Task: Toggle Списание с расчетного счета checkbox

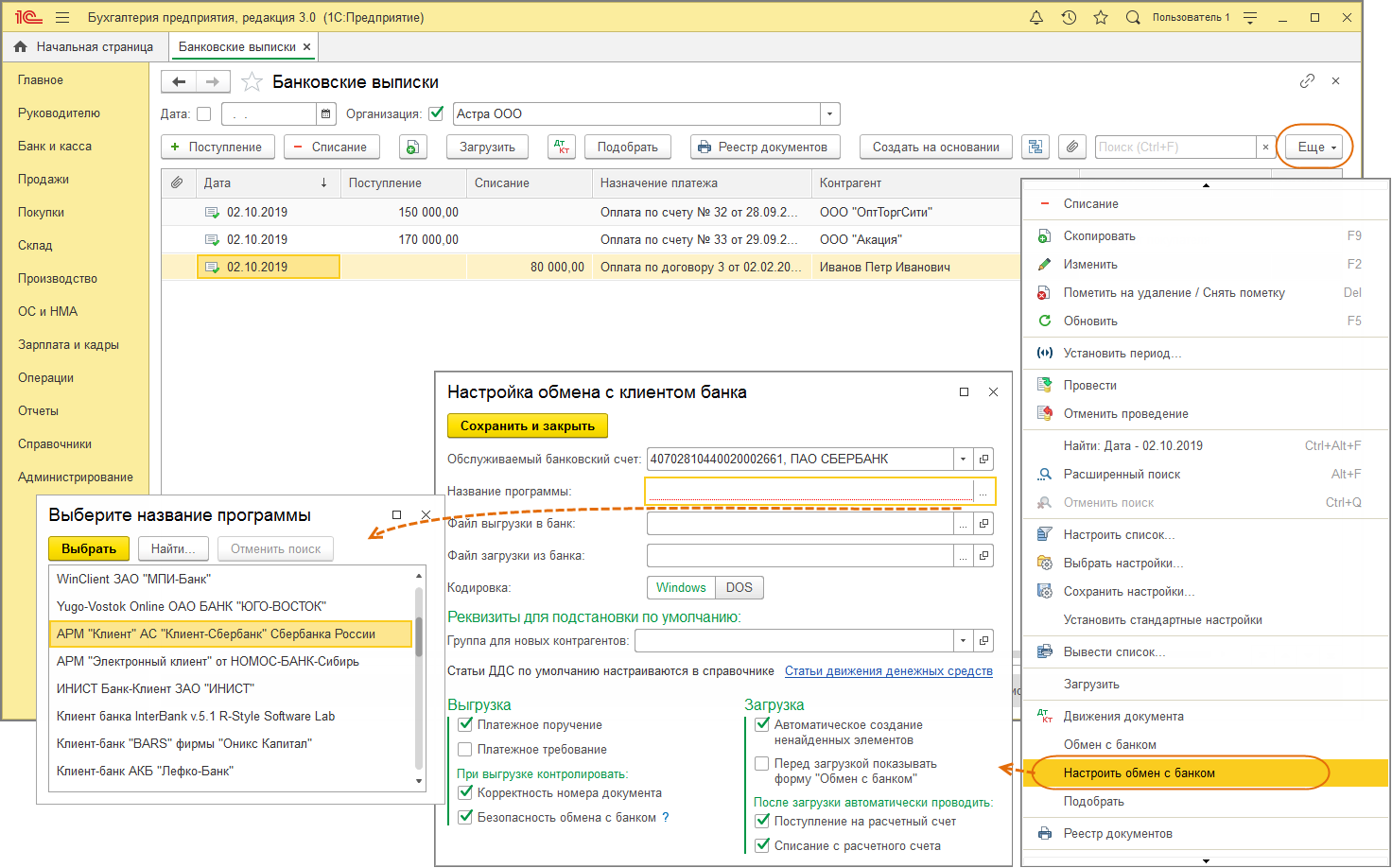Action: tap(762, 845)
